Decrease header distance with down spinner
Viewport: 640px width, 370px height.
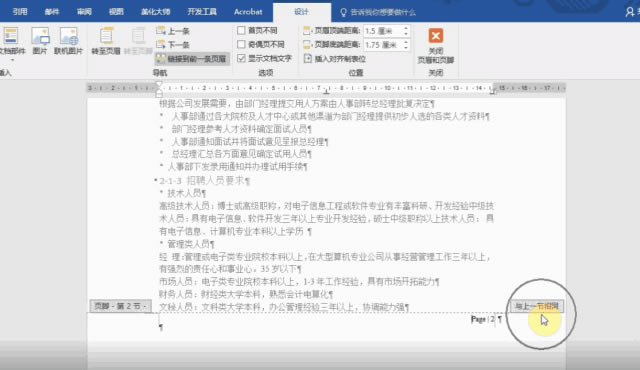pyautogui.click(x=406, y=34)
